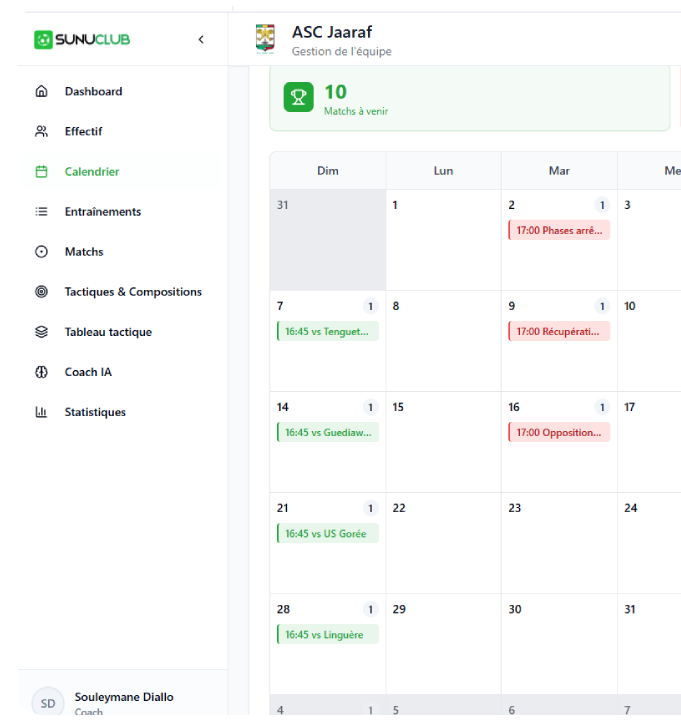Viewport: 681px width, 720px height.
Task: Click the Tableau tactique layers icon
Action: (41, 332)
